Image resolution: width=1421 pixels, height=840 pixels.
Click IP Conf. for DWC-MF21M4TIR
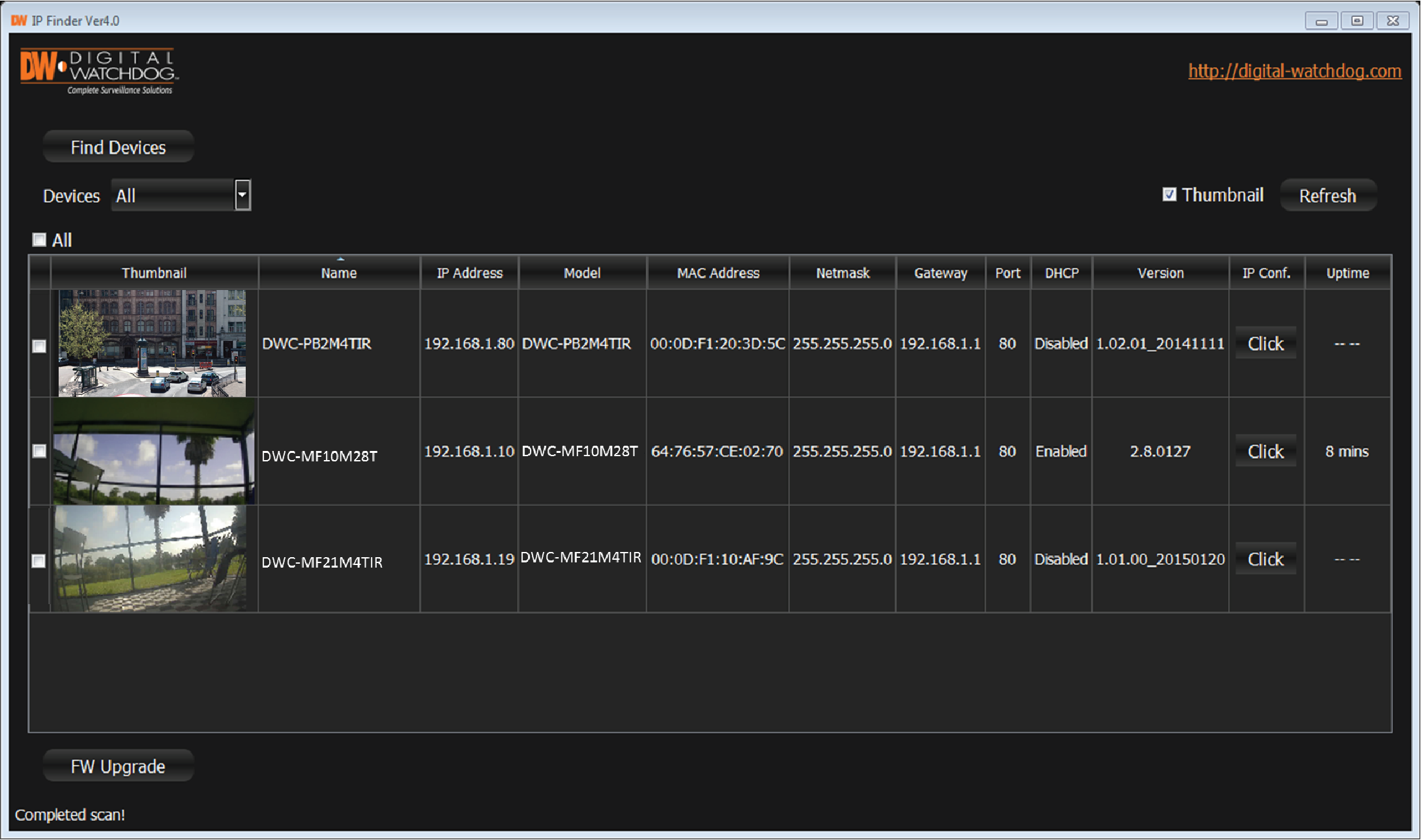[1265, 558]
